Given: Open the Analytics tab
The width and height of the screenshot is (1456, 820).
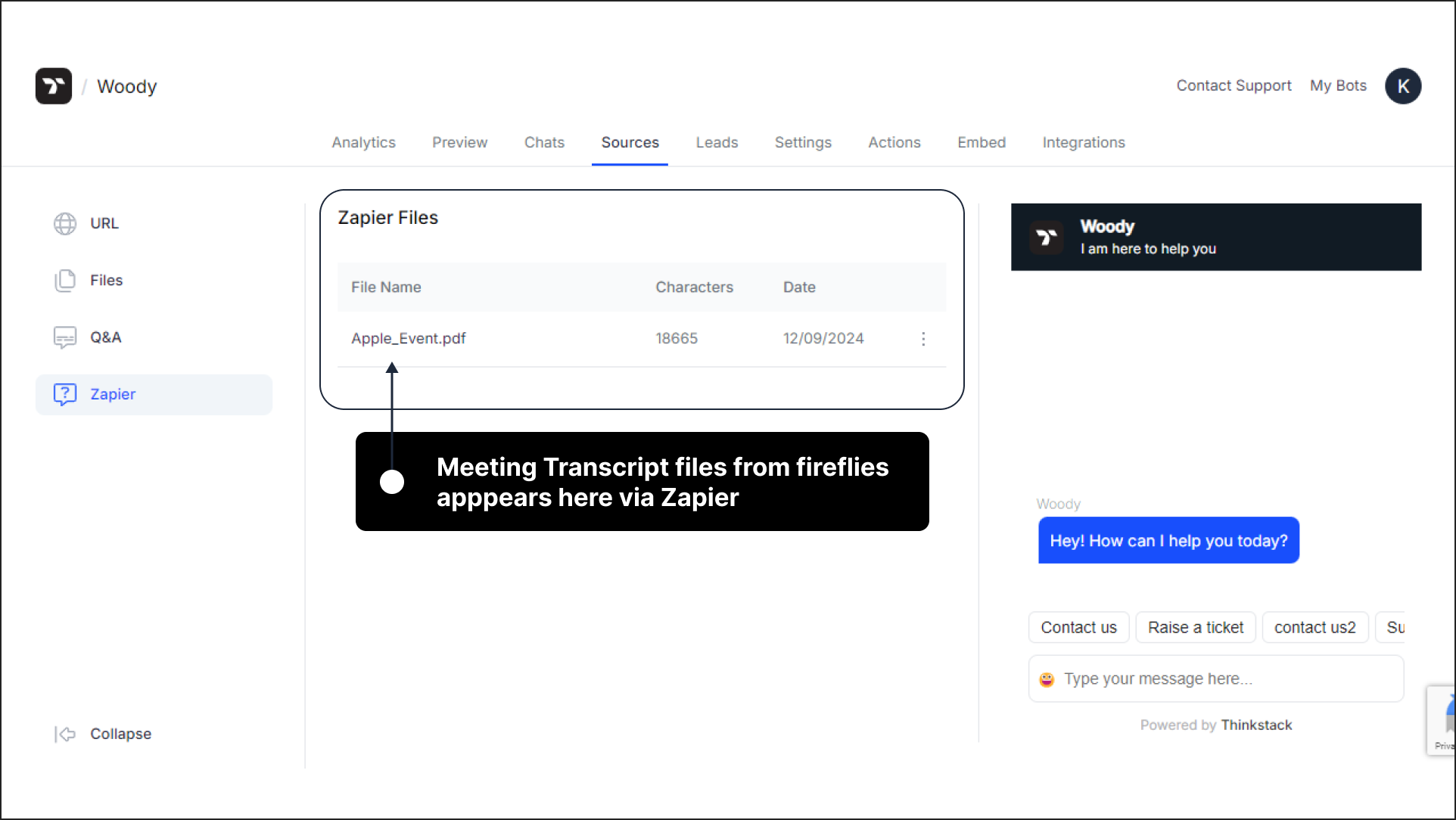Looking at the screenshot, I should [363, 142].
